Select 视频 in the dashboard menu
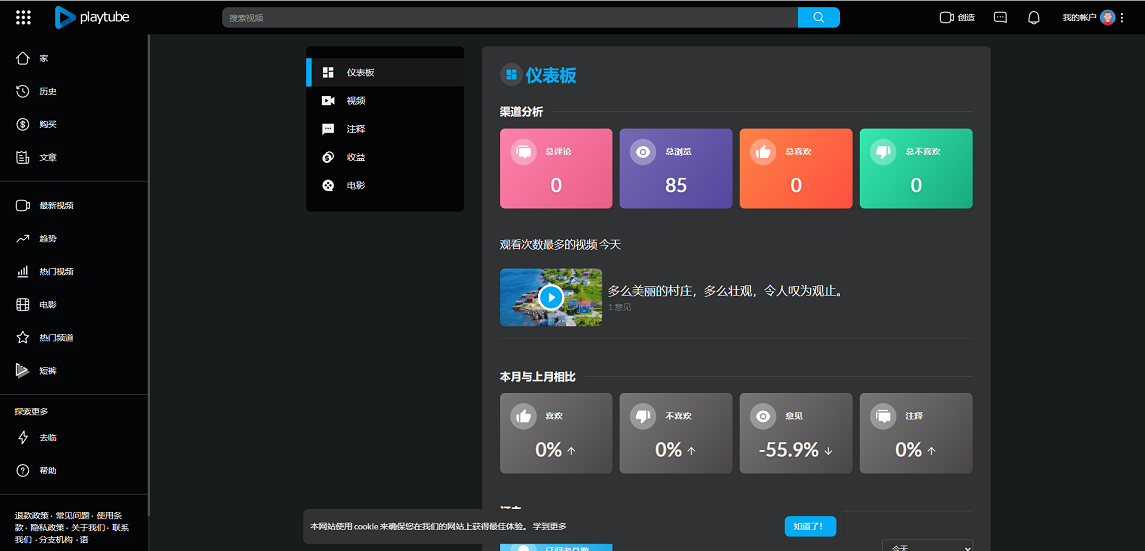Image resolution: width=1145 pixels, height=551 pixels. pyautogui.click(x=355, y=101)
